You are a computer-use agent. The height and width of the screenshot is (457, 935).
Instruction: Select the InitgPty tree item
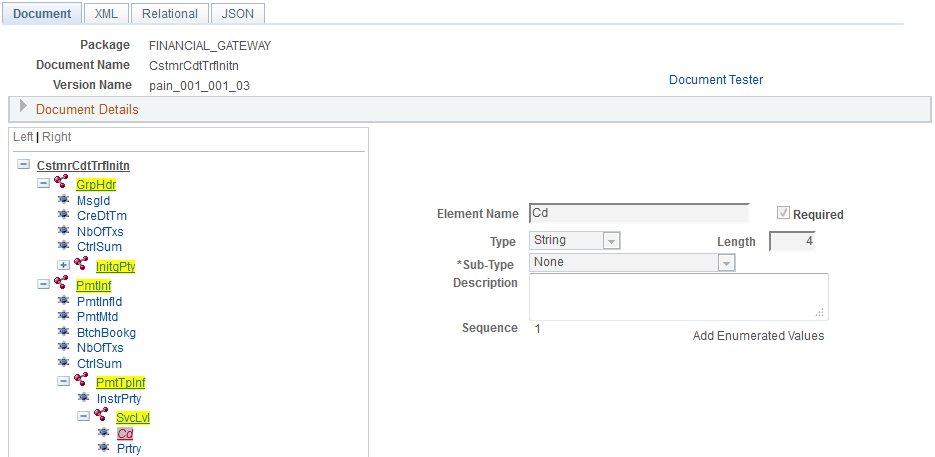pyautogui.click(x=116, y=267)
